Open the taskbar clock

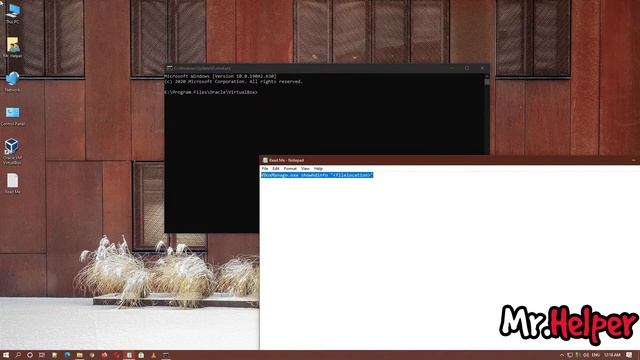coord(612,355)
